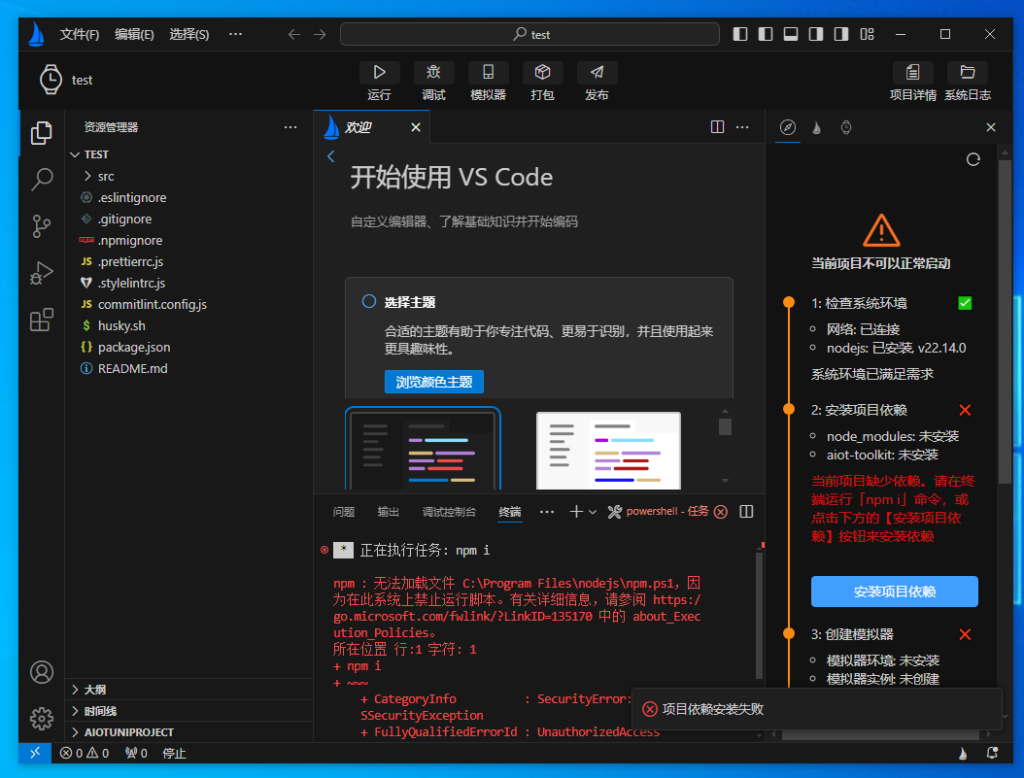Refresh the project status panel

coord(973,159)
